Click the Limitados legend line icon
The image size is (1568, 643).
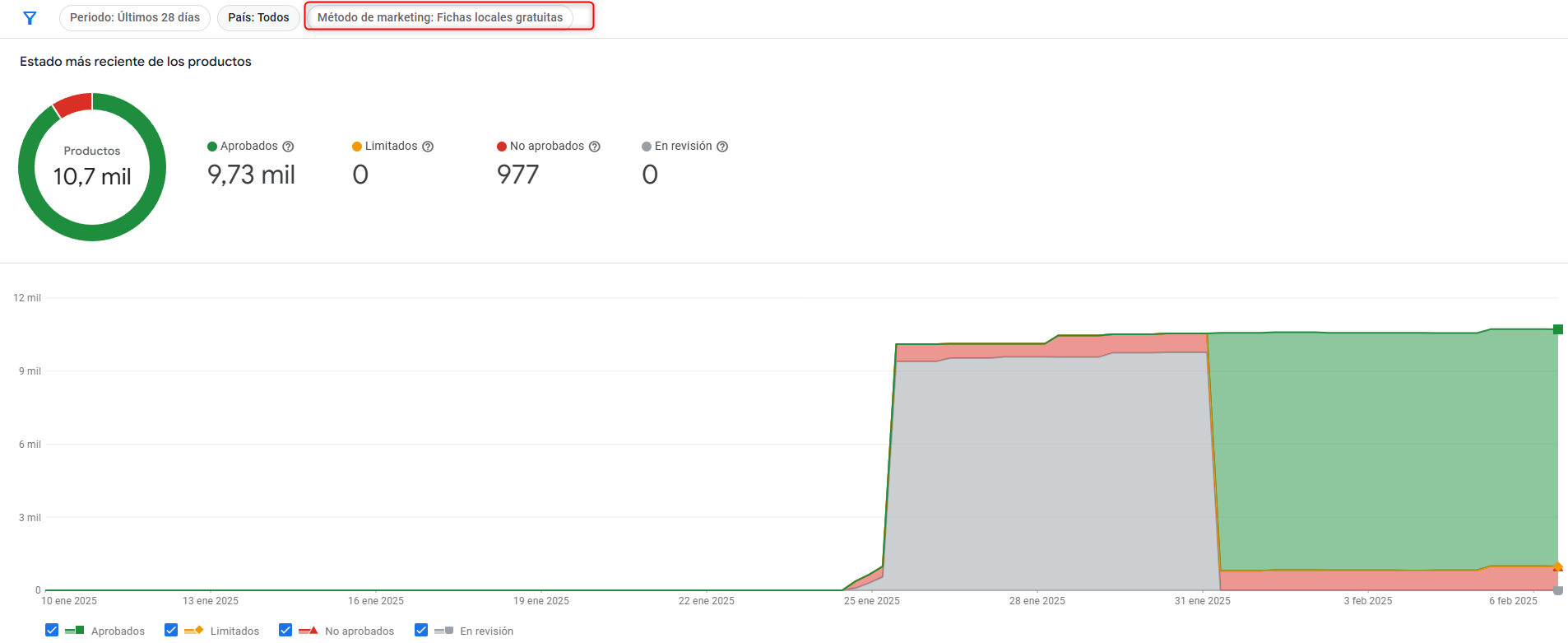[193, 630]
